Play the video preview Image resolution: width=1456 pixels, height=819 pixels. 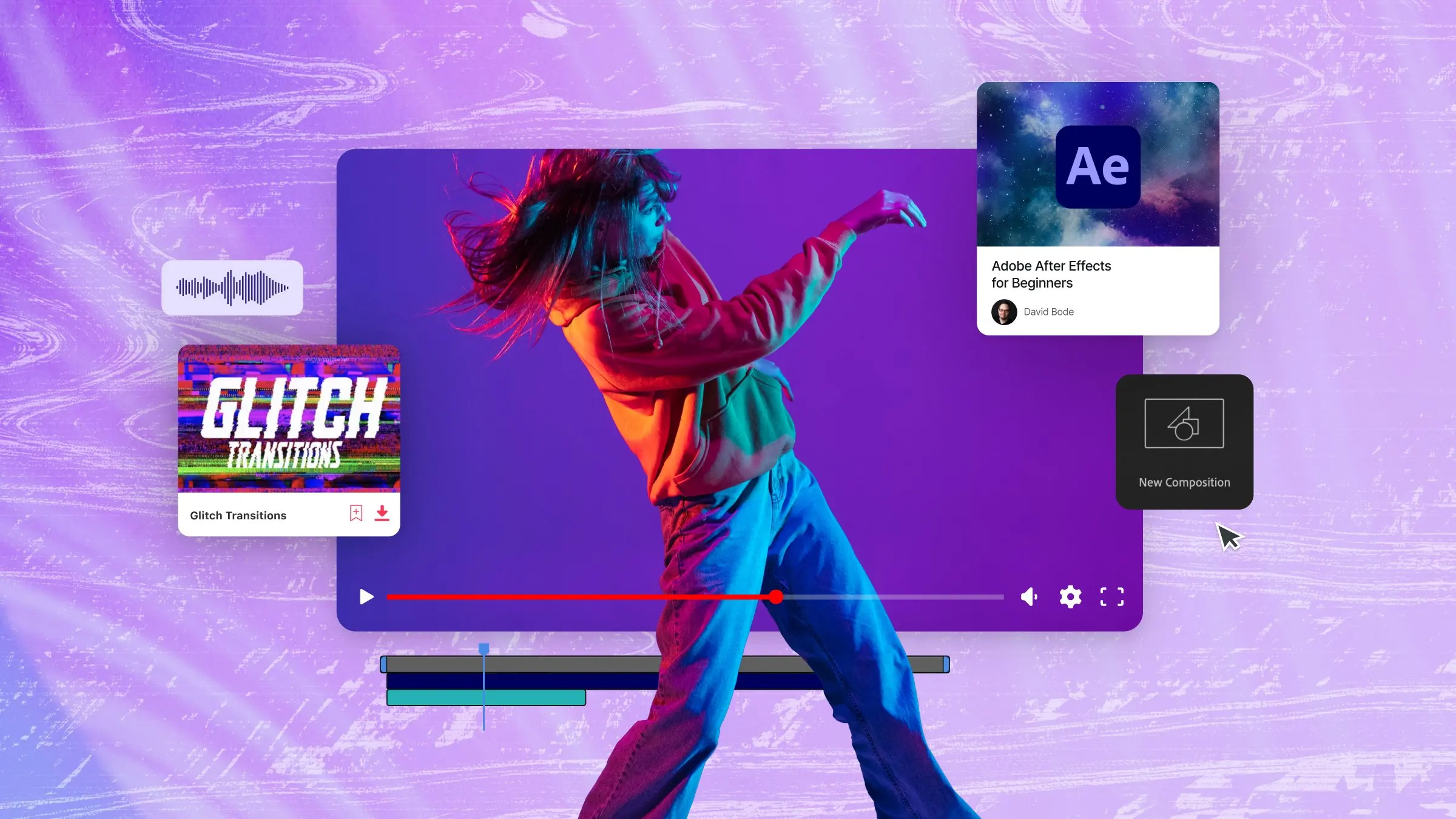(x=366, y=597)
